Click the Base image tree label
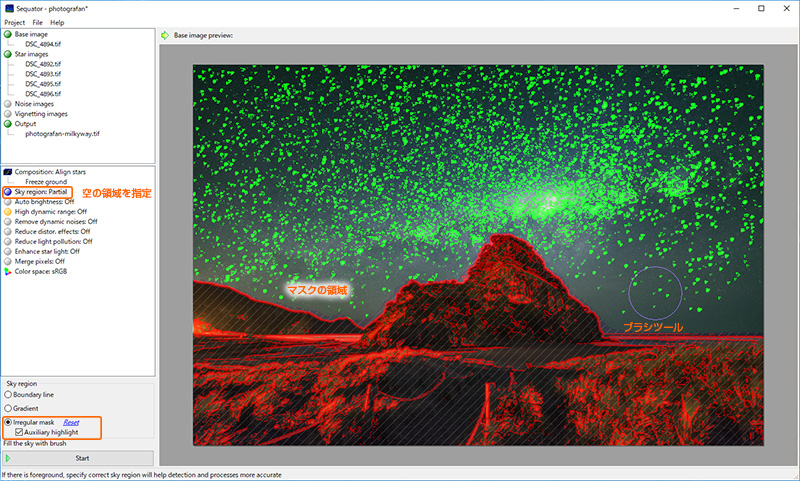Viewport: 800px width, 481px height. pyautogui.click(x=31, y=34)
